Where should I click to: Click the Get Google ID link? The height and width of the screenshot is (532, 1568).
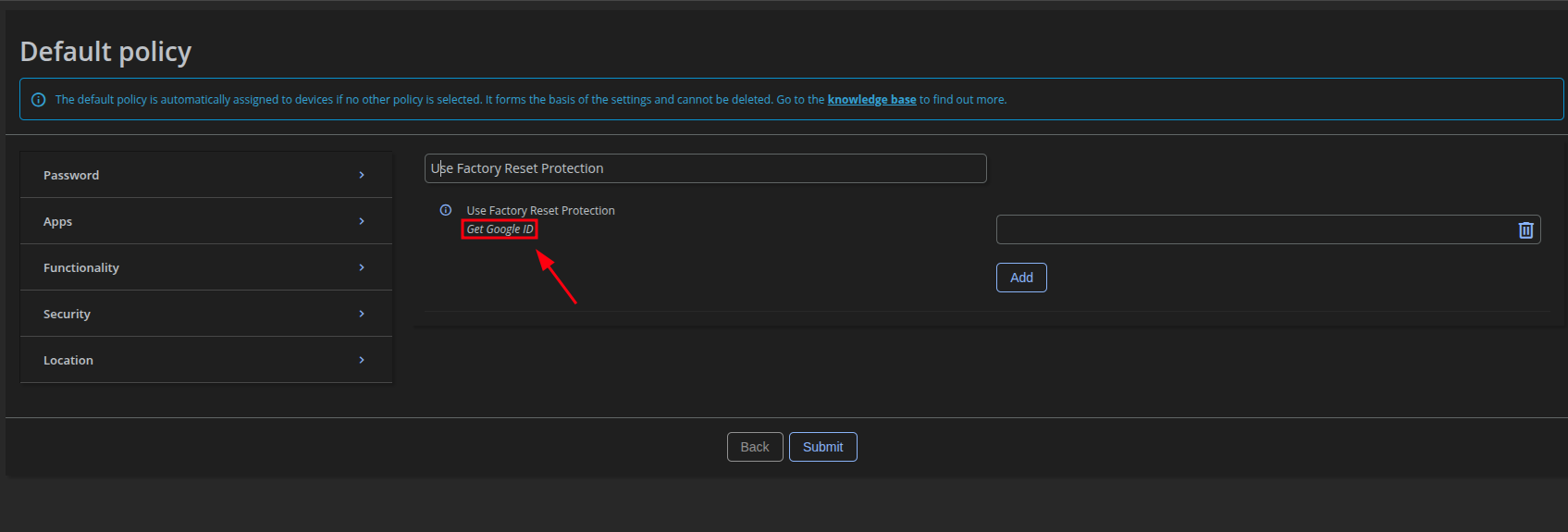coord(500,229)
